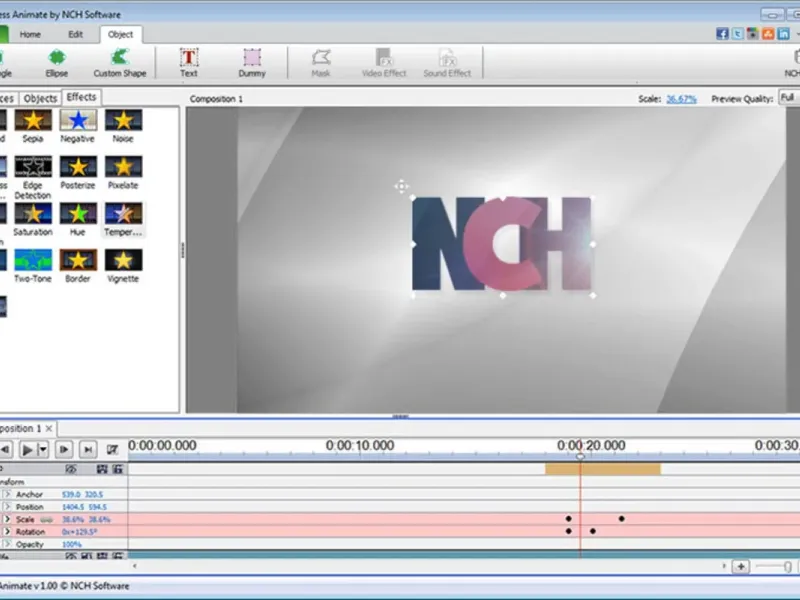The height and width of the screenshot is (600, 800).
Task: Expand the Anchor property
Action: coord(7,494)
